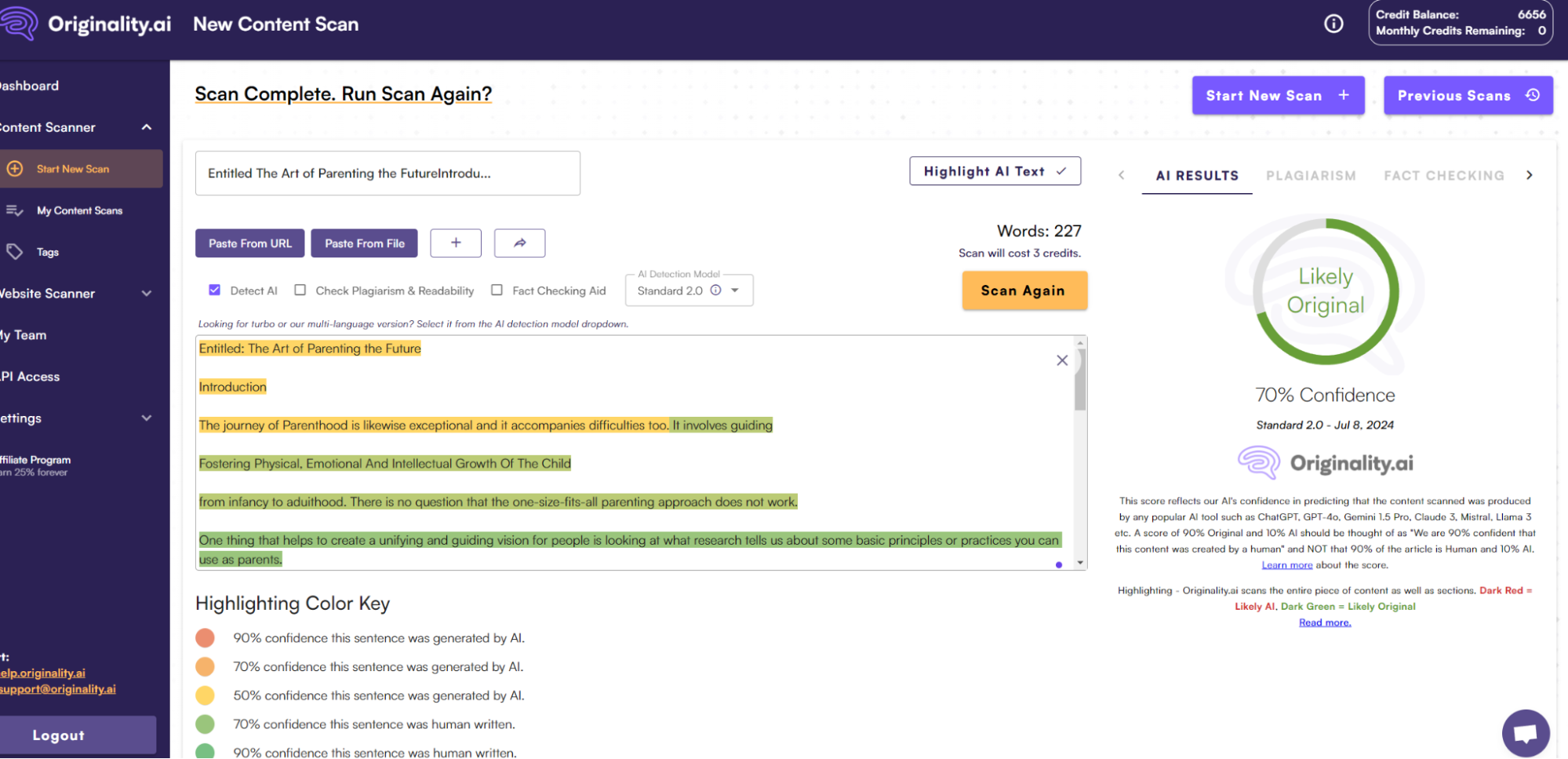Open the Fact Checking tab
The width and height of the screenshot is (1568, 759).
coord(1443,176)
